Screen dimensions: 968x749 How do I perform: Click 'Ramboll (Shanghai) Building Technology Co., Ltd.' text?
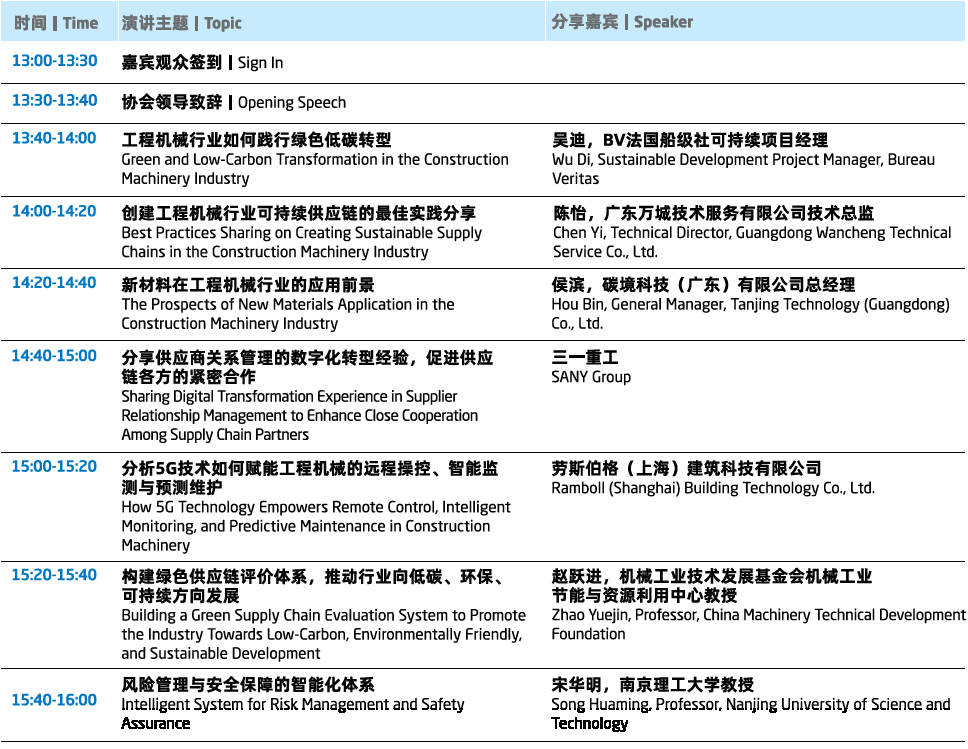click(x=713, y=488)
